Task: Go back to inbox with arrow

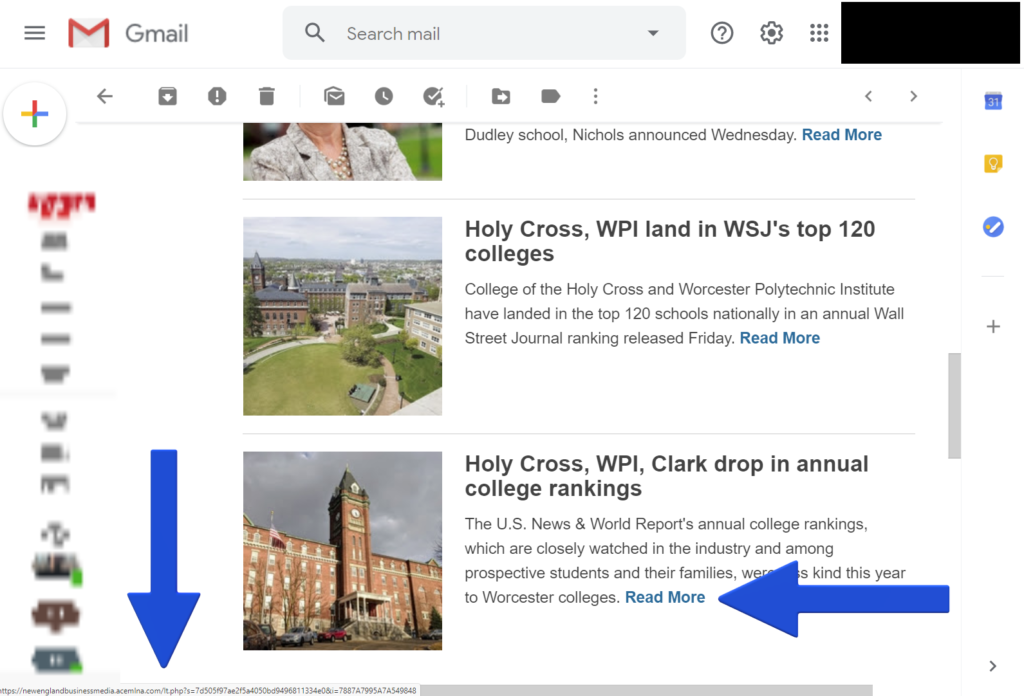Action: point(105,96)
